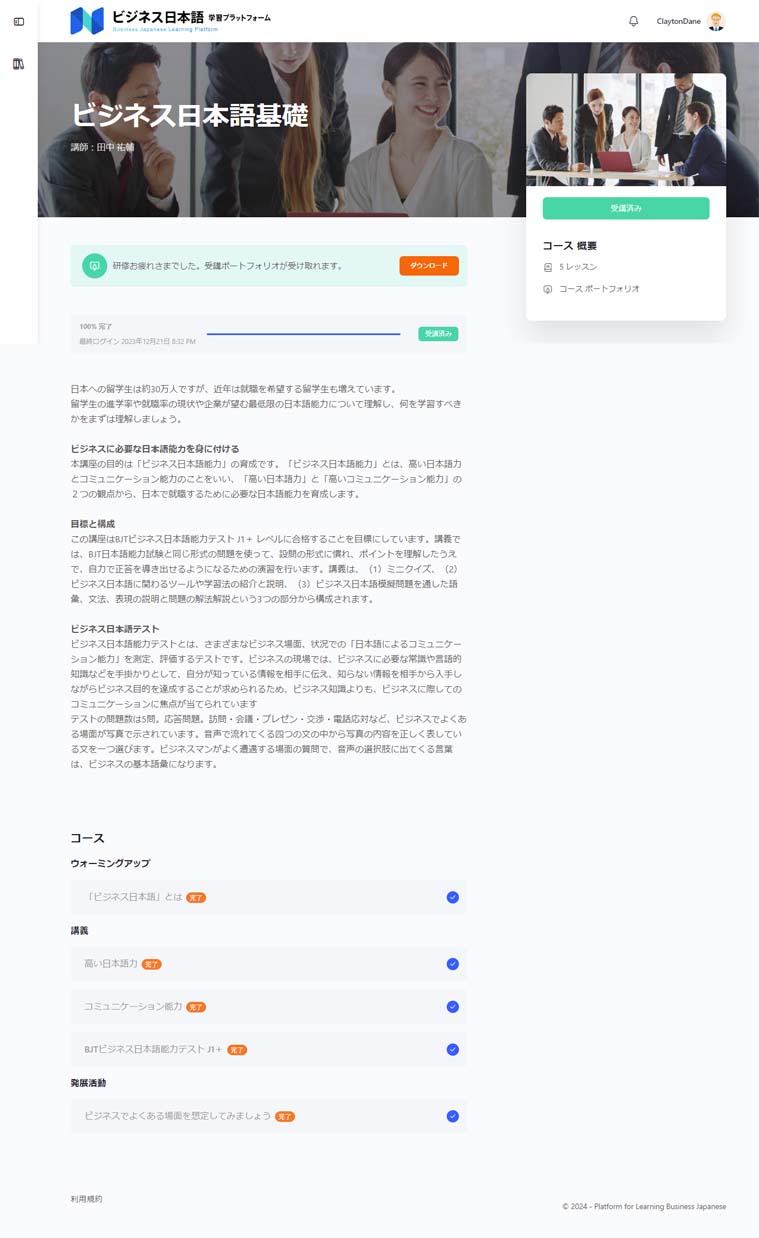This screenshot has height=1238, width=759.
Task: Open lesson ビジネスでよくある場面を想定してみましょう
Action: coord(268,1116)
